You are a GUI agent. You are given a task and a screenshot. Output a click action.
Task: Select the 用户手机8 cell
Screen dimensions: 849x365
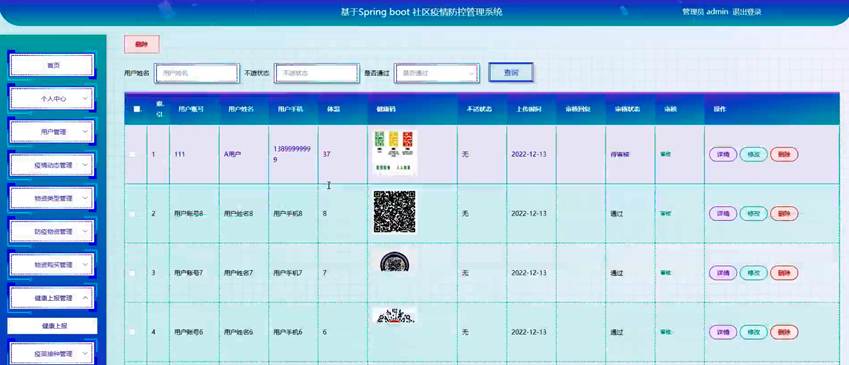pyautogui.click(x=288, y=214)
